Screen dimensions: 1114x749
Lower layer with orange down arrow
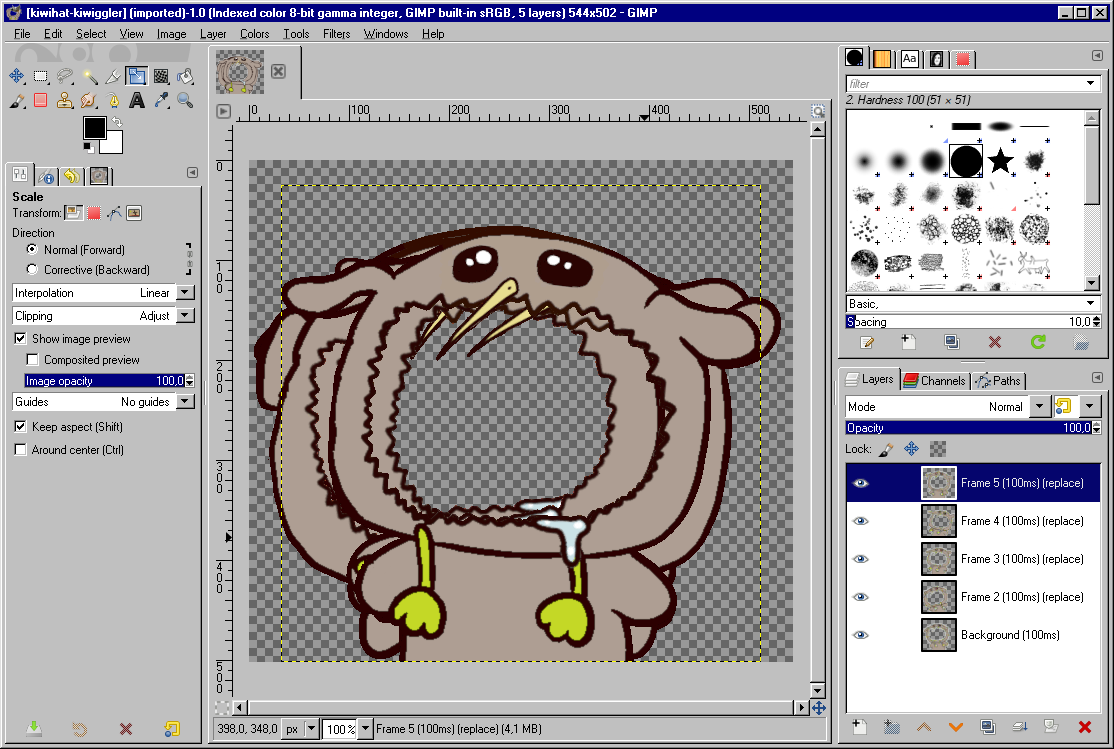pyautogui.click(x=956, y=726)
